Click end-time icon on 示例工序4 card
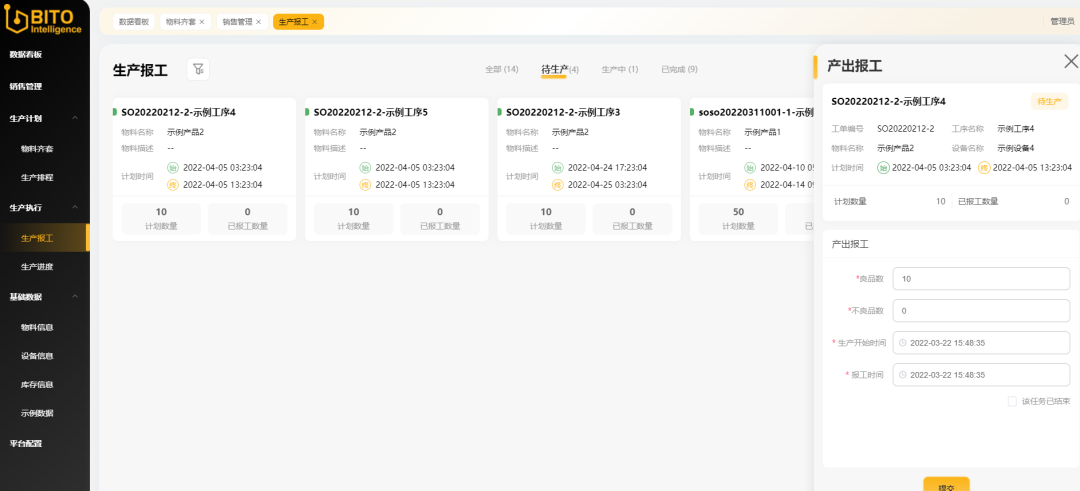Image resolution: width=1080 pixels, height=491 pixels. 174,185
